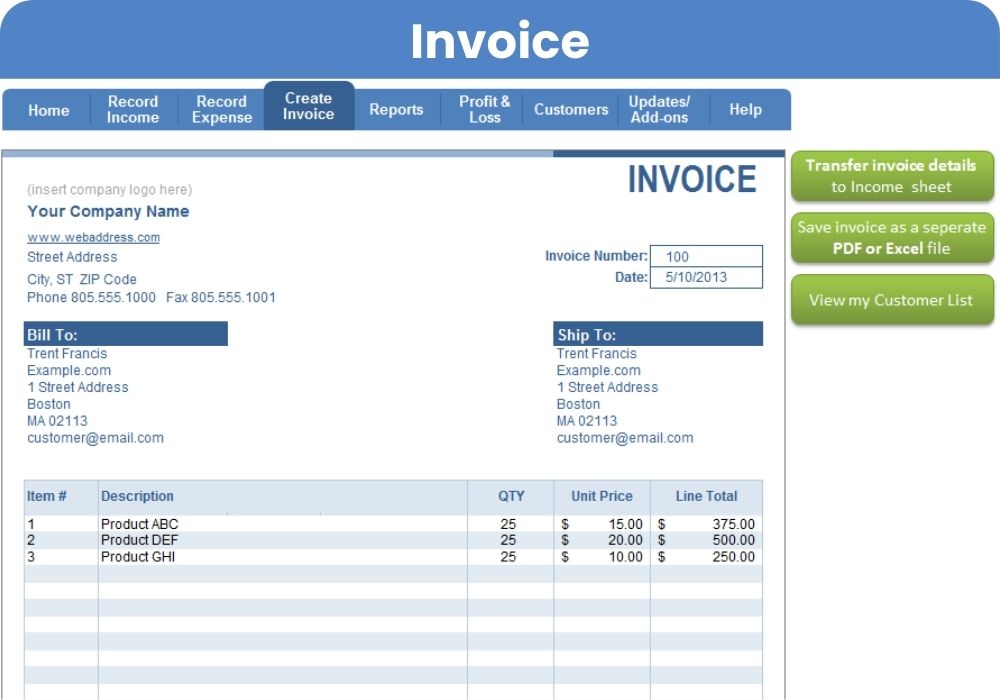Select the Bill To customer name Trent Francis
Screen dimensions: 1000x700
click(x=67, y=354)
